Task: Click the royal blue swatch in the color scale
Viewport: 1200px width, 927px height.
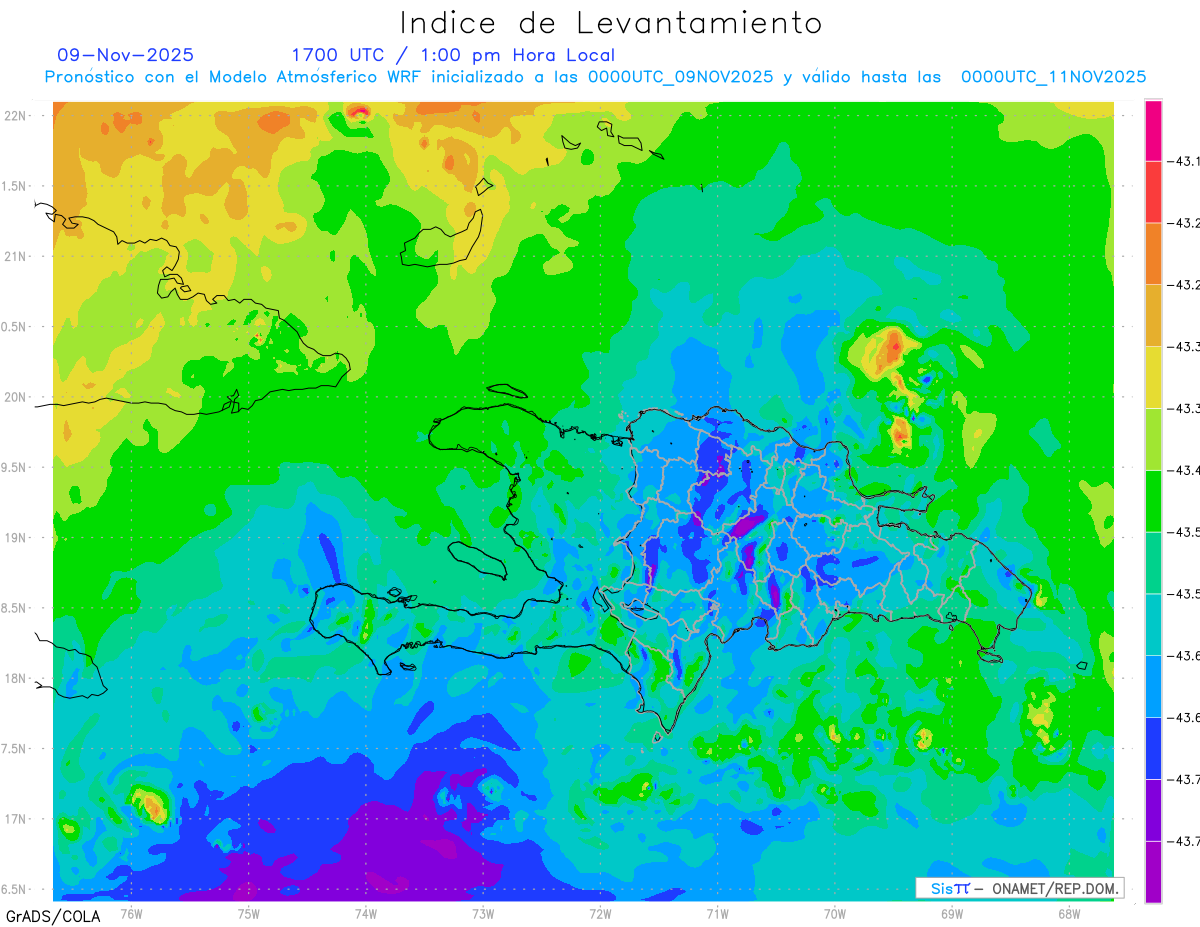Action: coord(1153,748)
